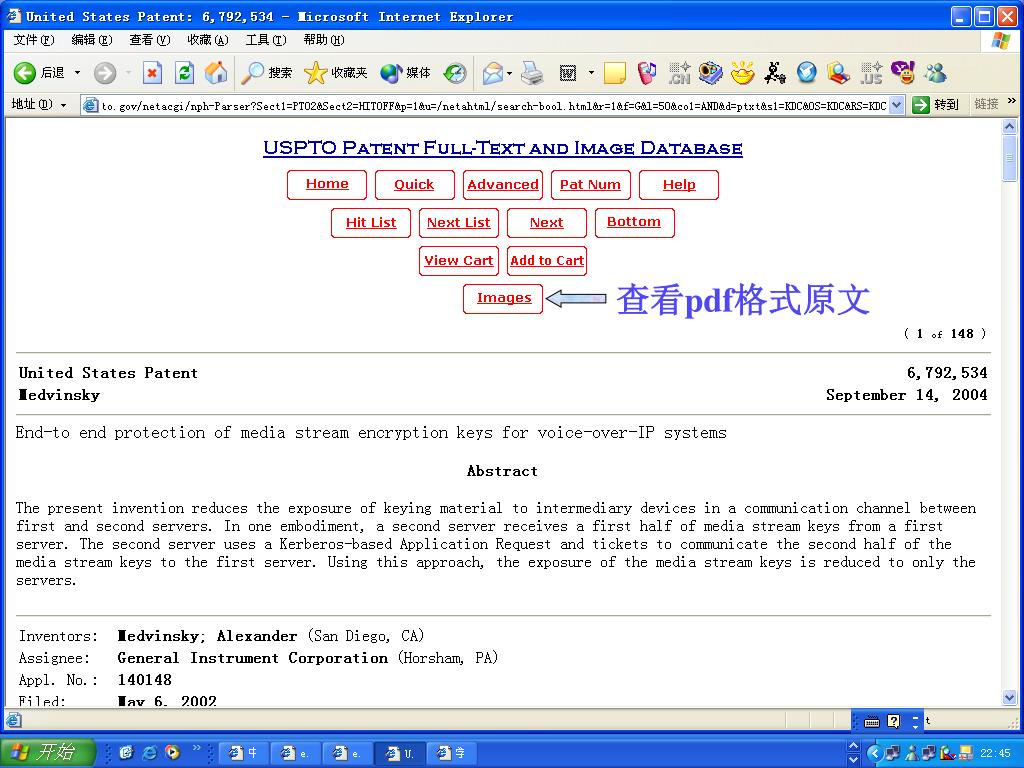Click the pink music player toolbar icon
The image size is (1024, 768).
coord(647,72)
